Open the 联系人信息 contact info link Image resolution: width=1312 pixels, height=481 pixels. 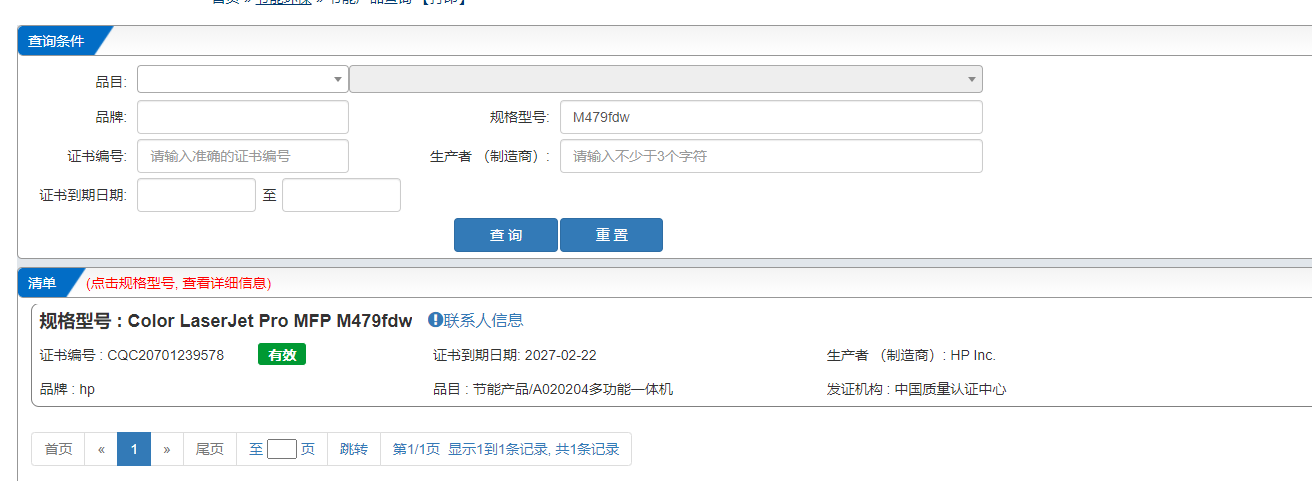[x=484, y=320]
